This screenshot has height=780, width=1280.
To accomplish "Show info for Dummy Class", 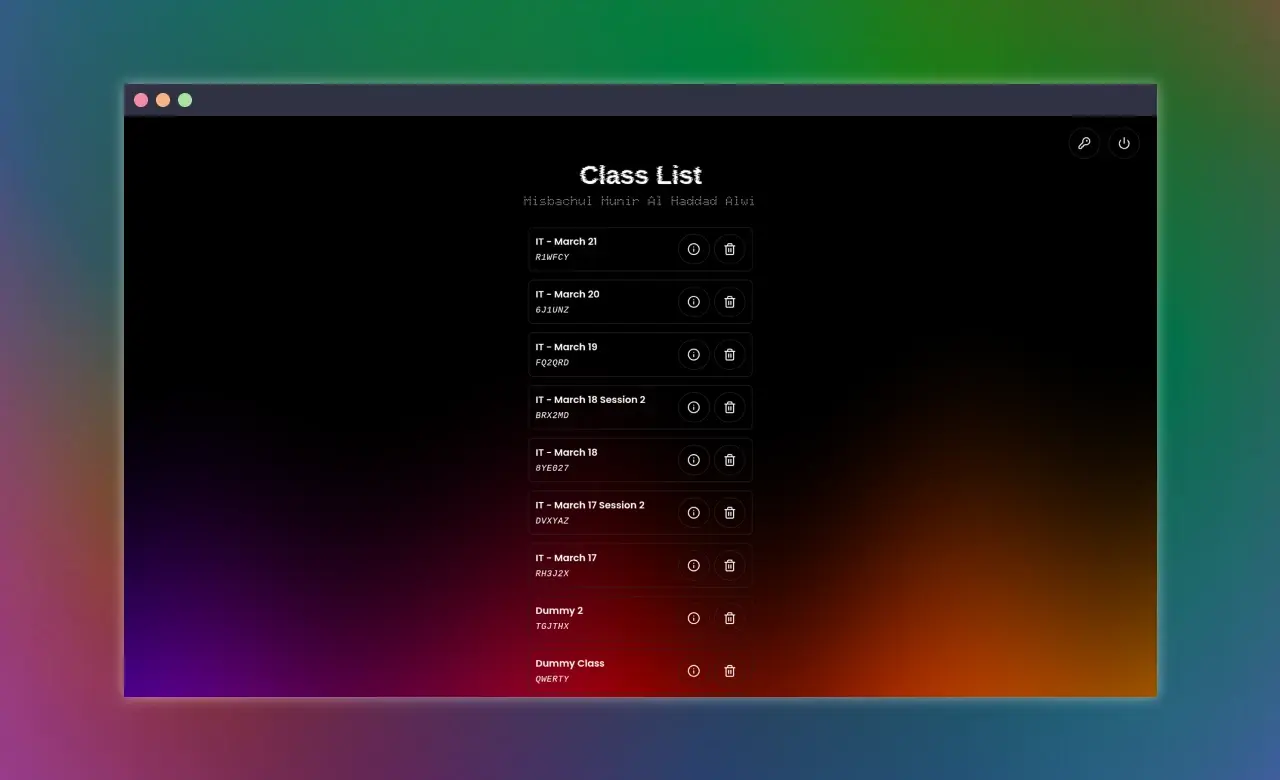I will pyautogui.click(x=694, y=671).
